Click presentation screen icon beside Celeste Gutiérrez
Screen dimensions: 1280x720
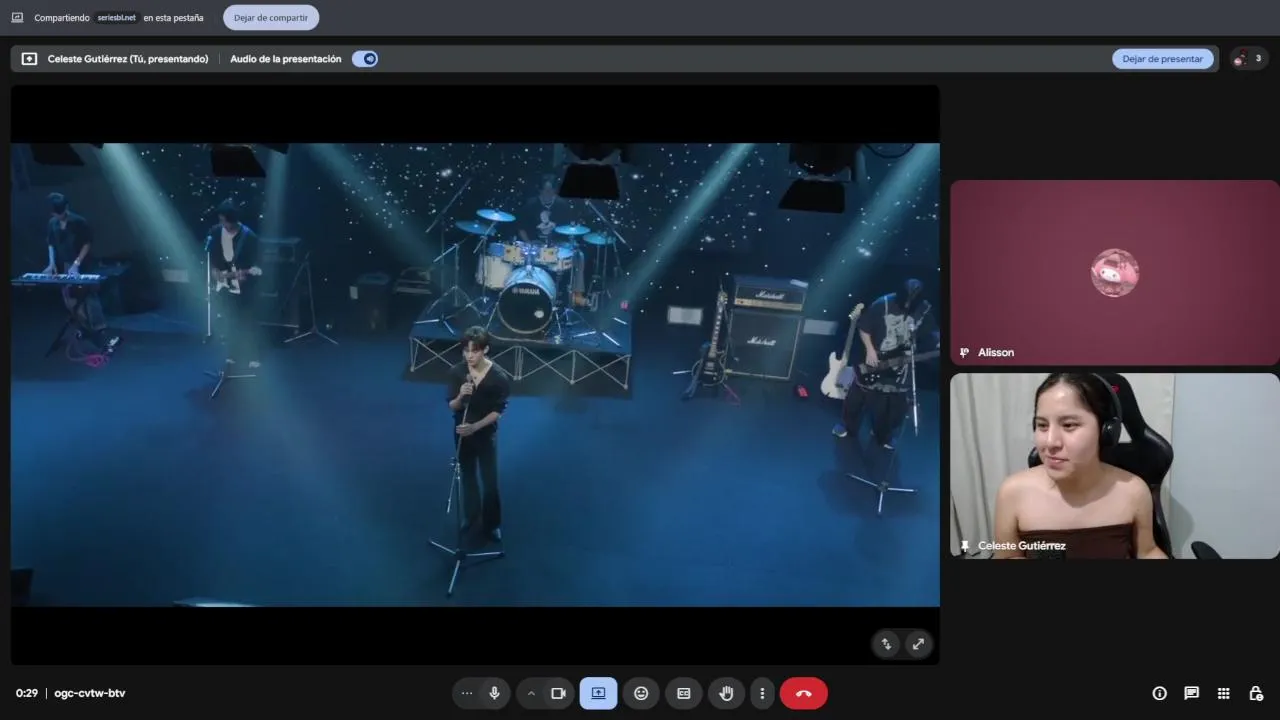(29, 59)
